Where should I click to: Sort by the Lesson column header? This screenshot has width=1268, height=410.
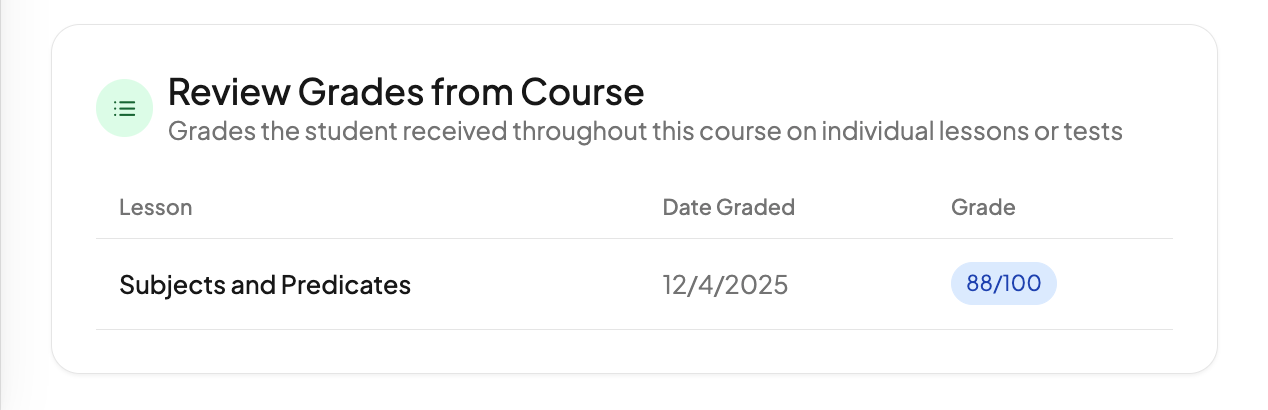pyautogui.click(x=155, y=208)
